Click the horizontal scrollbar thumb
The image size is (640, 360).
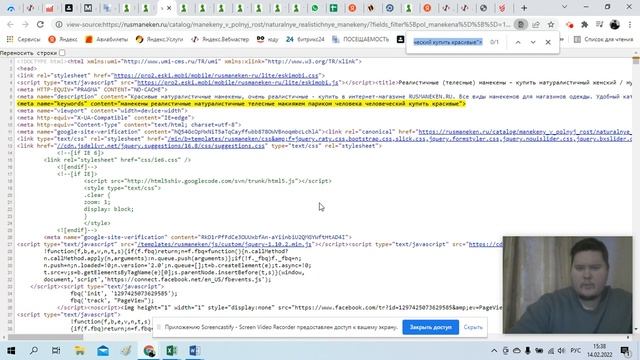tap(45, 337)
